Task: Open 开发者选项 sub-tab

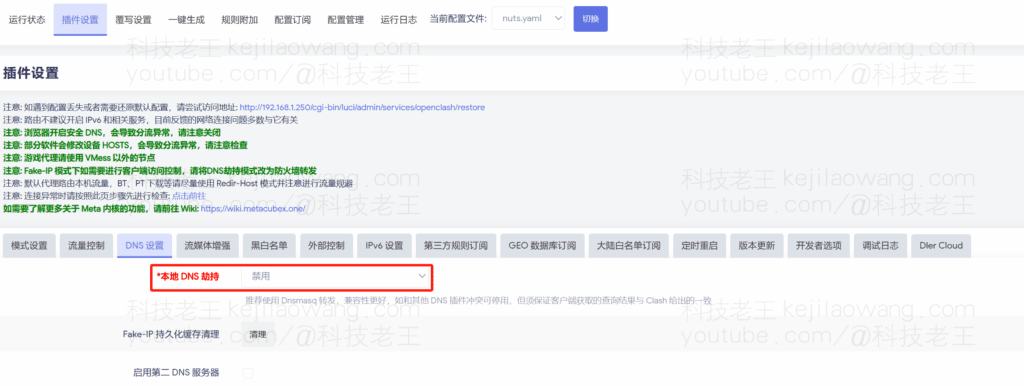Action: pyautogui.click(x=819, y=246)
